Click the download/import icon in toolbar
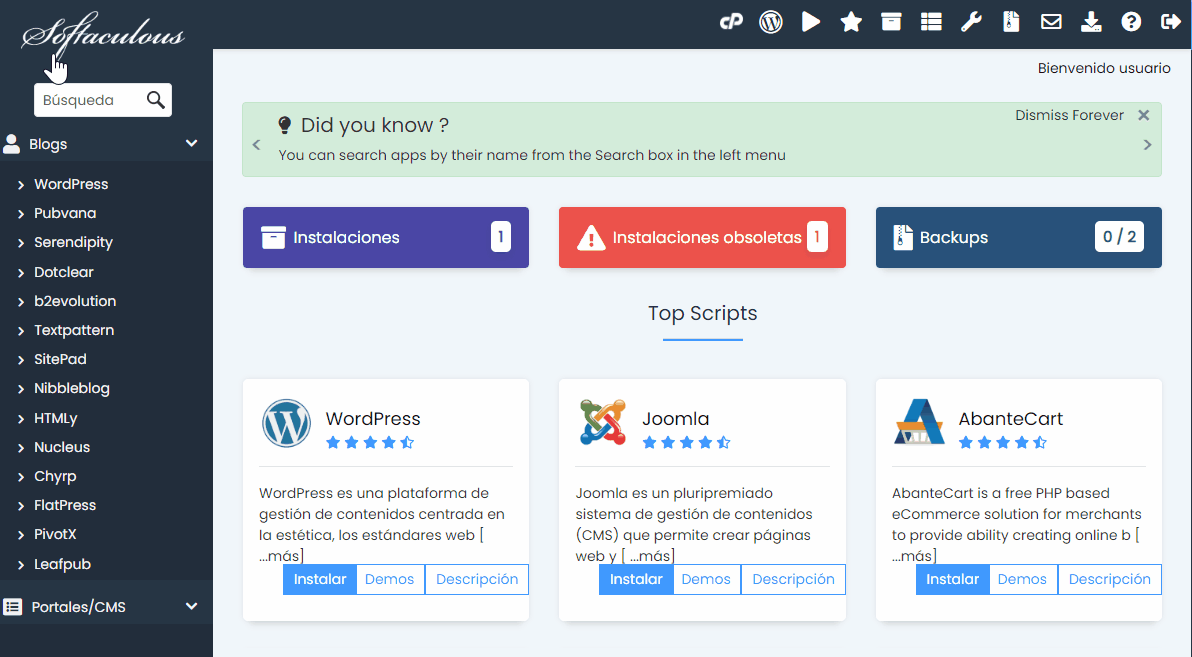This screenshot has height=657, width=1192. (x=1091, y=22)
